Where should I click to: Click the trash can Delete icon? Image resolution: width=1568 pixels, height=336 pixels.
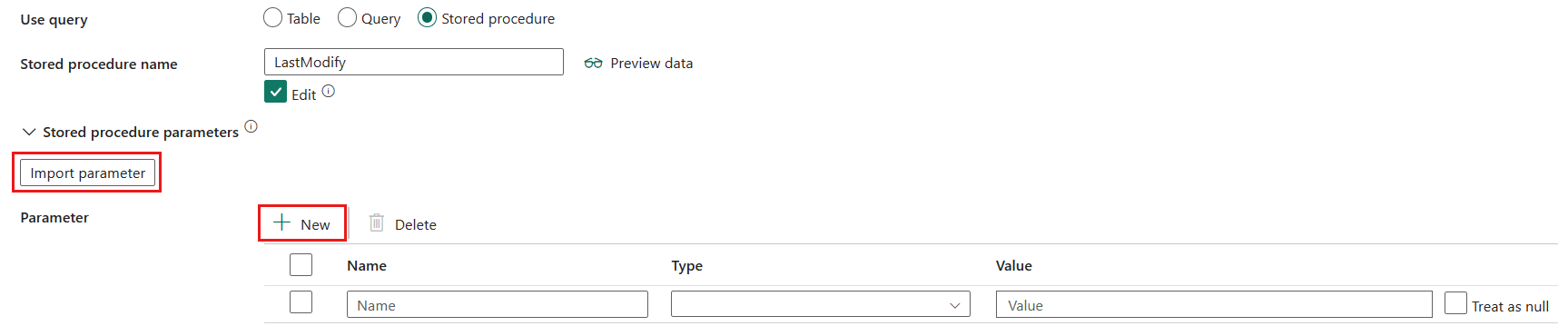377,222
